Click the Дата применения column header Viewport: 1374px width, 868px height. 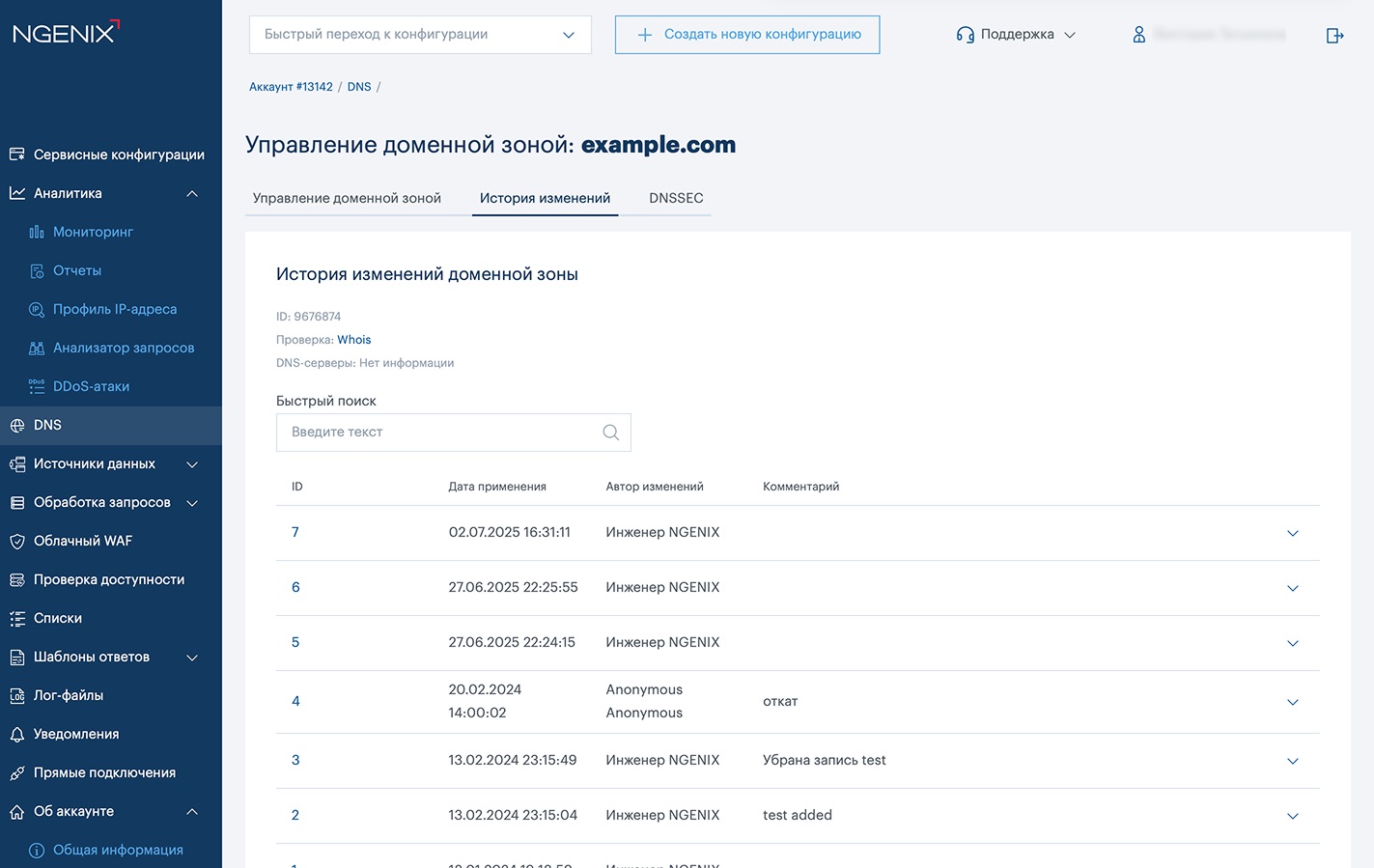(497, 487)
